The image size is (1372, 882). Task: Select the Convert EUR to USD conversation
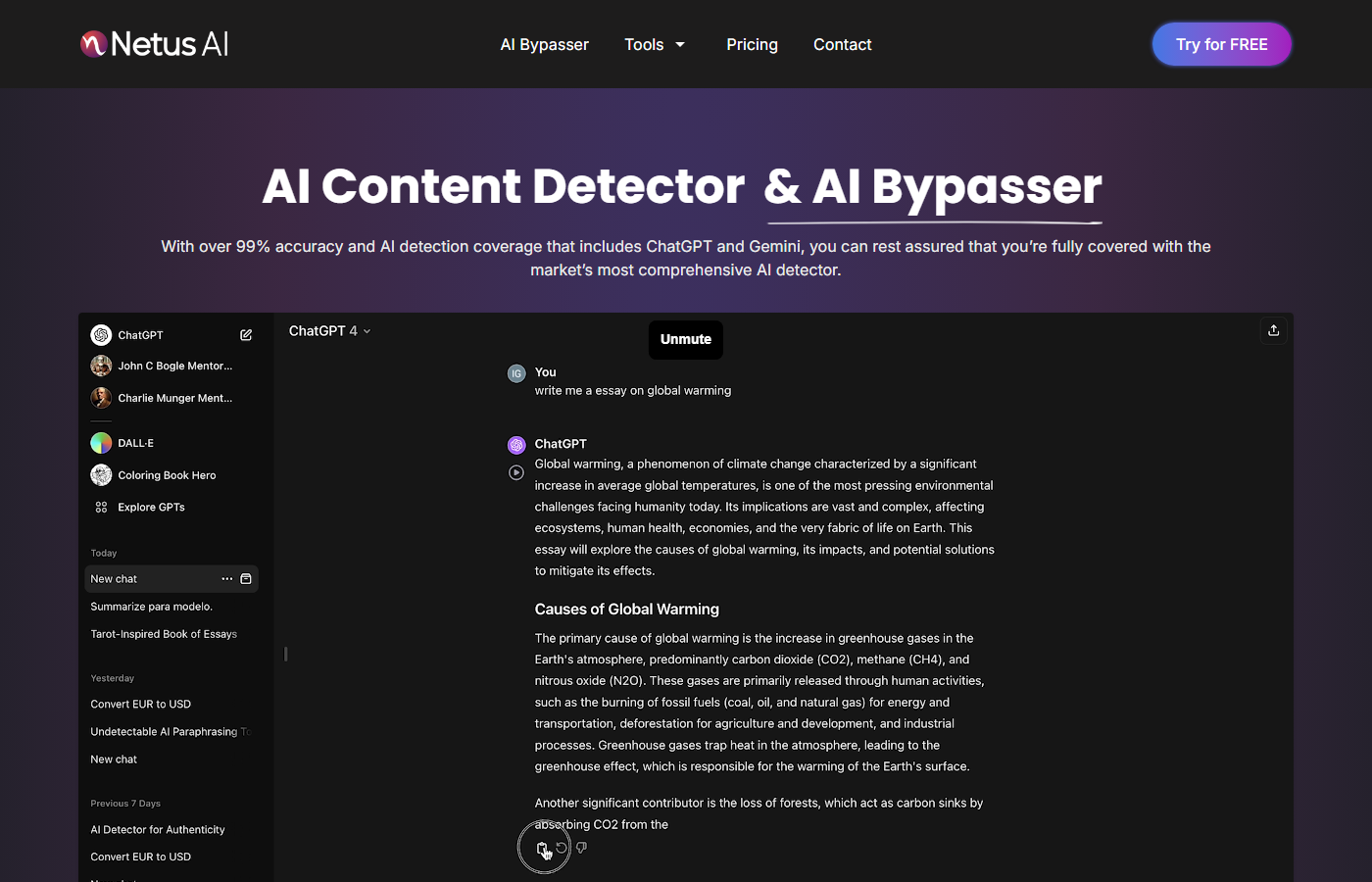coord(140,704)
